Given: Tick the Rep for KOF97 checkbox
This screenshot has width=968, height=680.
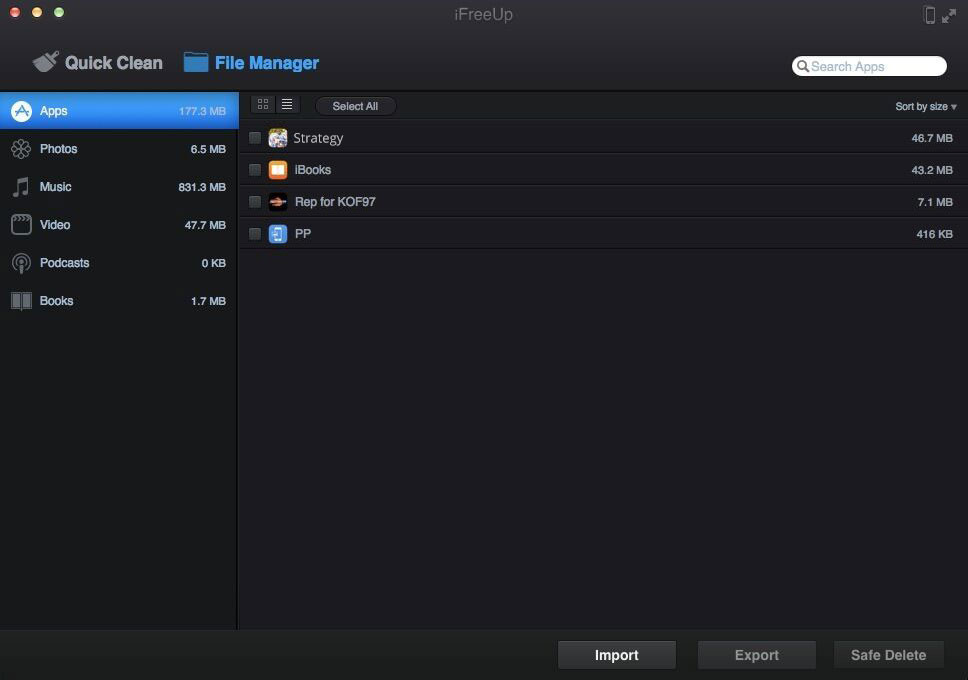Looking at the screenshot, I should coord(254,202).
